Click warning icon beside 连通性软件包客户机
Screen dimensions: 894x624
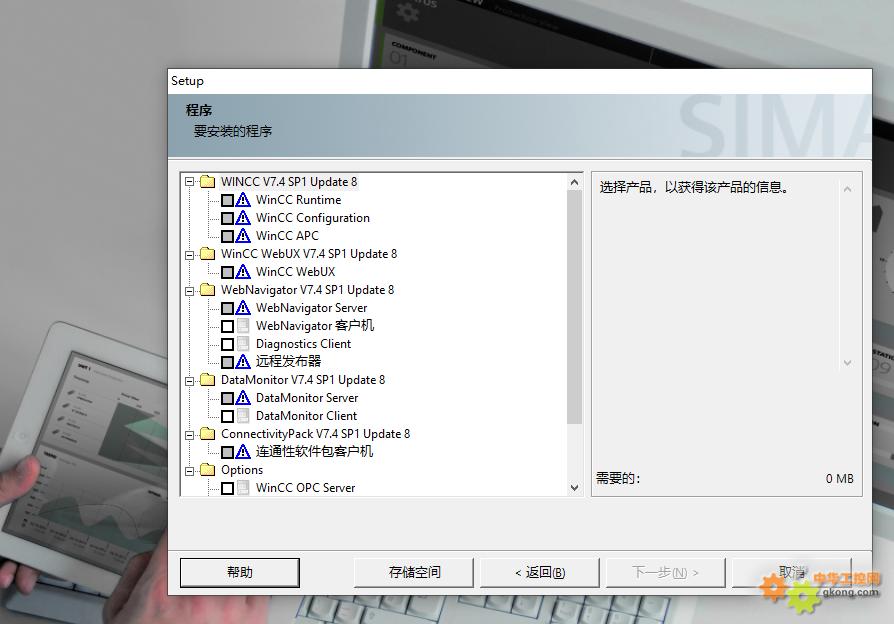243,452
